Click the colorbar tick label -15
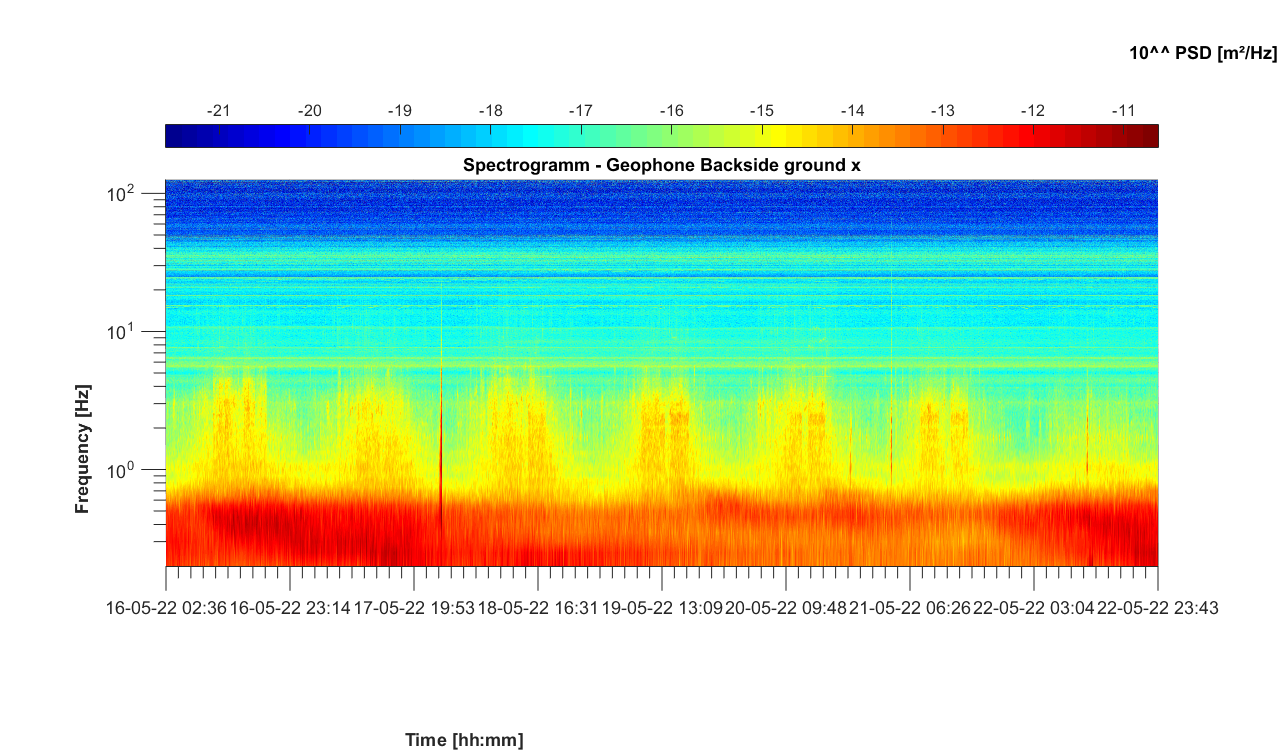The image size is (1280, 750). [762, 111]
